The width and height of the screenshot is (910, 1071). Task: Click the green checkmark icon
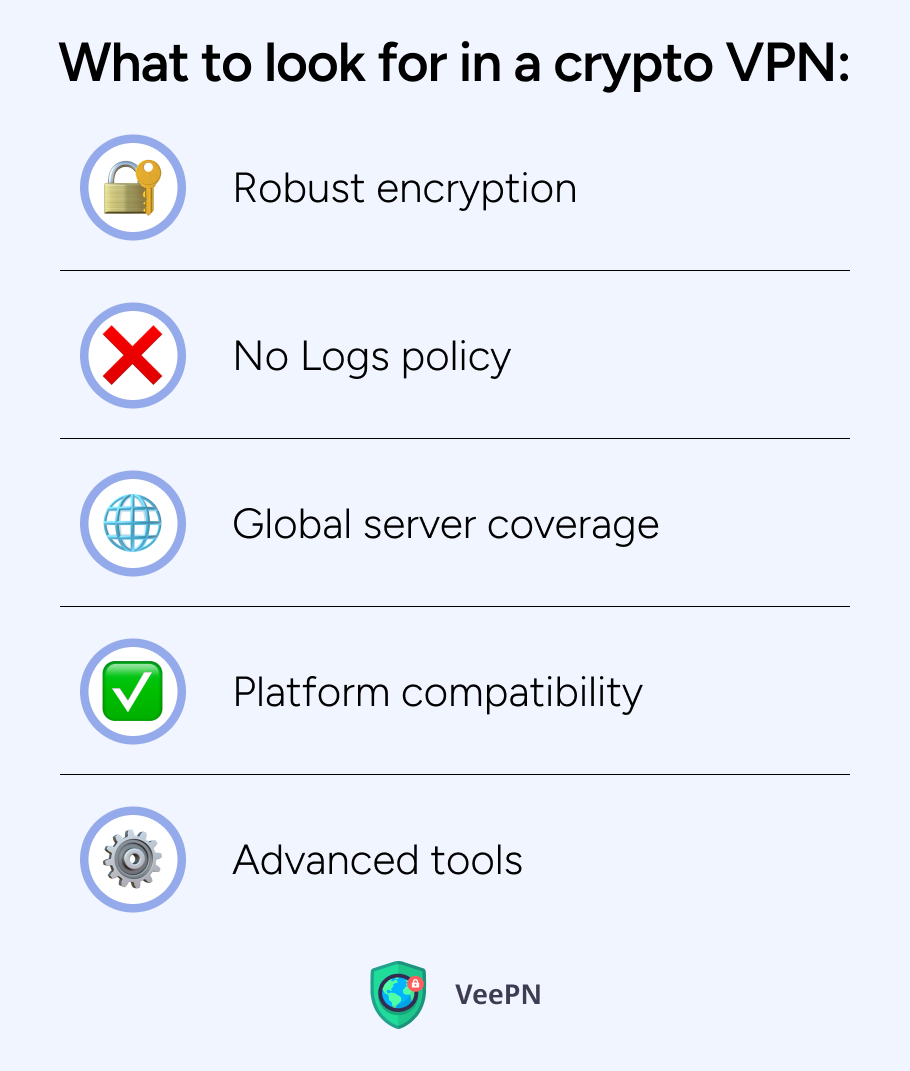tap(133, 691)
